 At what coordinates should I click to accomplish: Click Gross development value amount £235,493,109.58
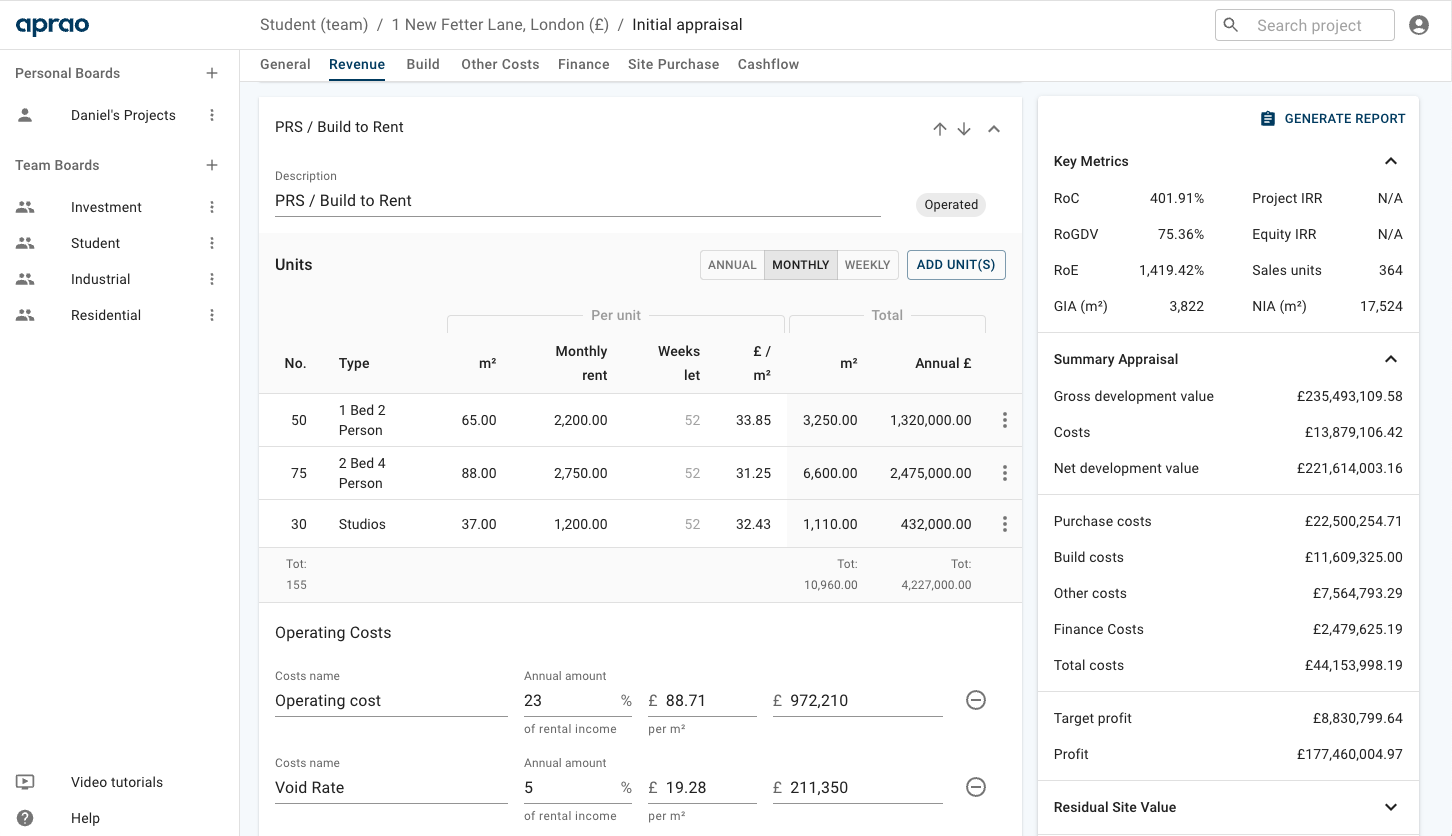(x=1350, y=396)
